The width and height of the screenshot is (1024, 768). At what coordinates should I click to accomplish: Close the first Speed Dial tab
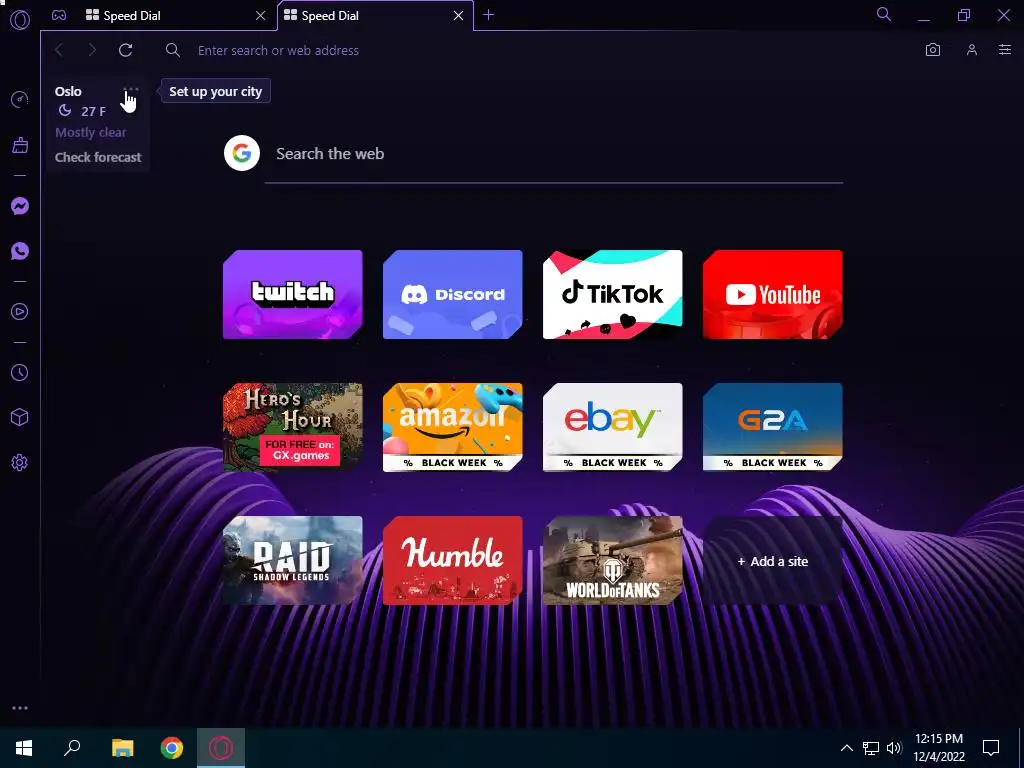point(261,16)
